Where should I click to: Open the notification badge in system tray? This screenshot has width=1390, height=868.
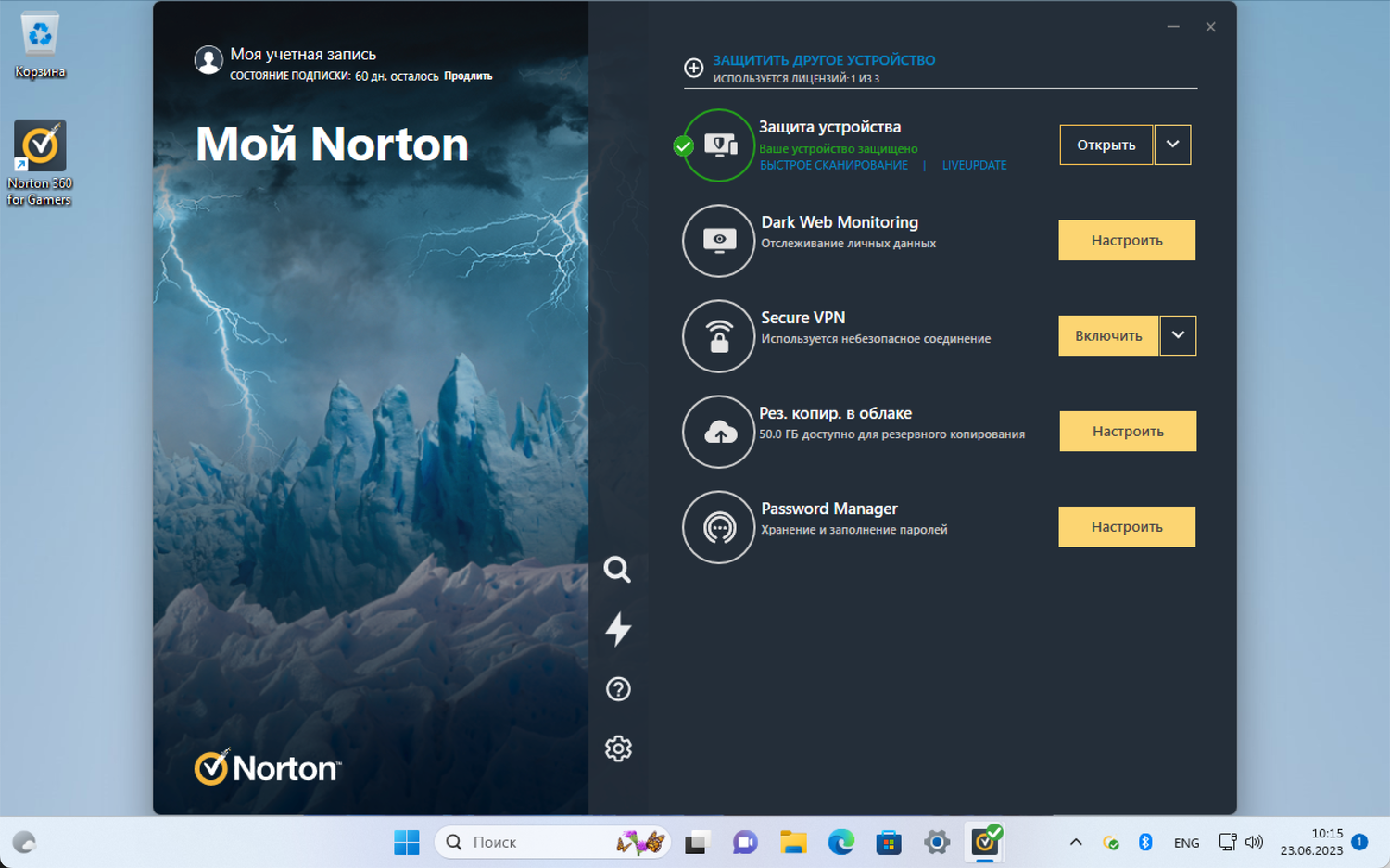coord(1359,841)
